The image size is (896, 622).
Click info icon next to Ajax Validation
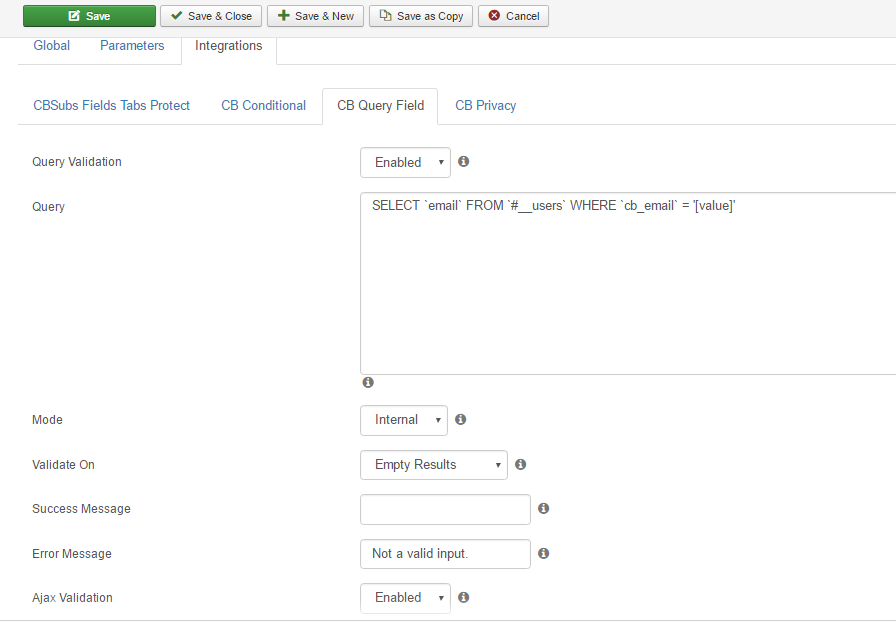click(x=463, y=597)
